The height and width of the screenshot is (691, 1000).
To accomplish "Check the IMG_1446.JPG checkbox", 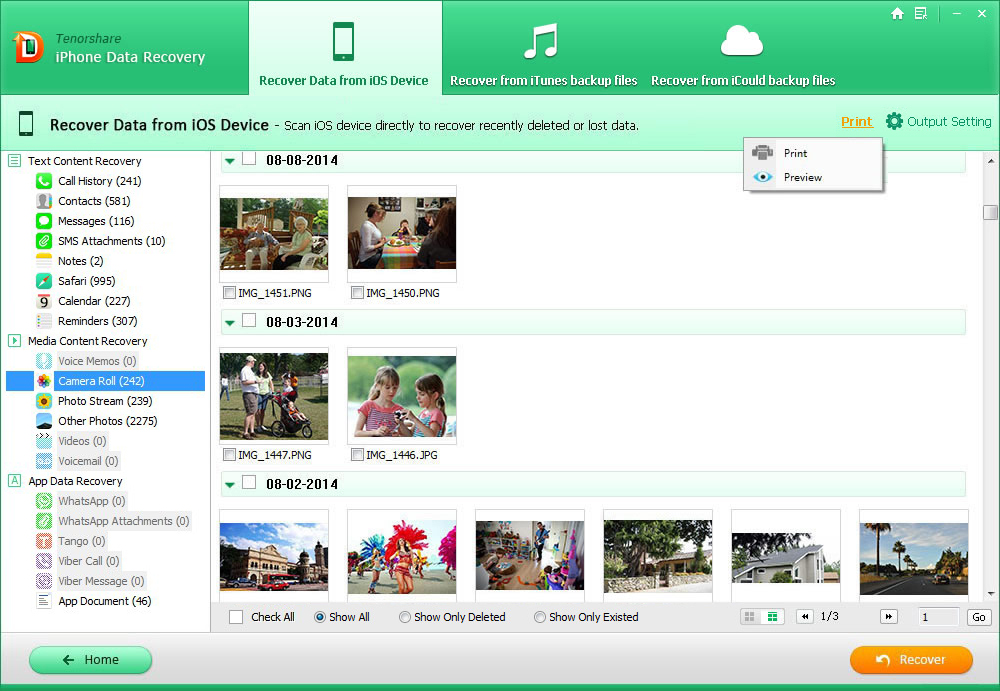I will click(x=357, y=455).
